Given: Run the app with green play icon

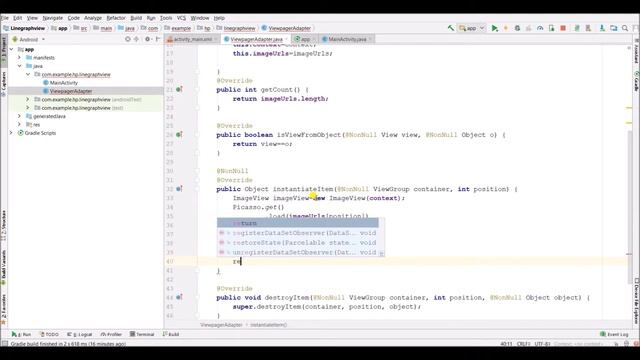Looking at the screenshot, I should pos(494,28).
